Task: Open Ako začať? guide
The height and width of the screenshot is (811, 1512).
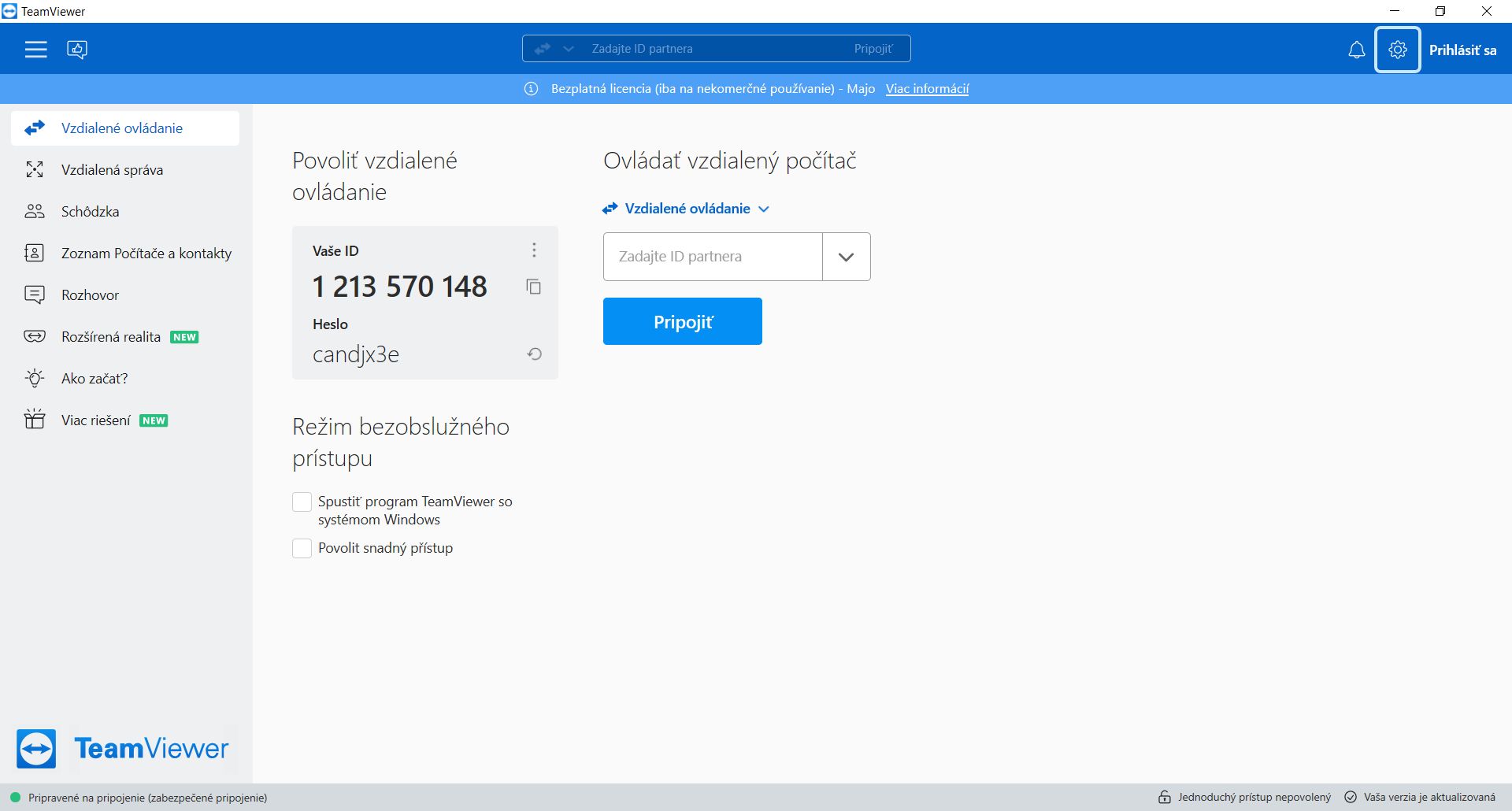Action: point(125,379)
